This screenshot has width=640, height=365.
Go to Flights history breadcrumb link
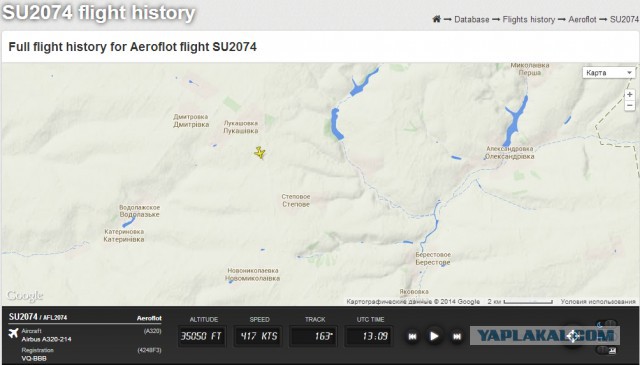529,19
